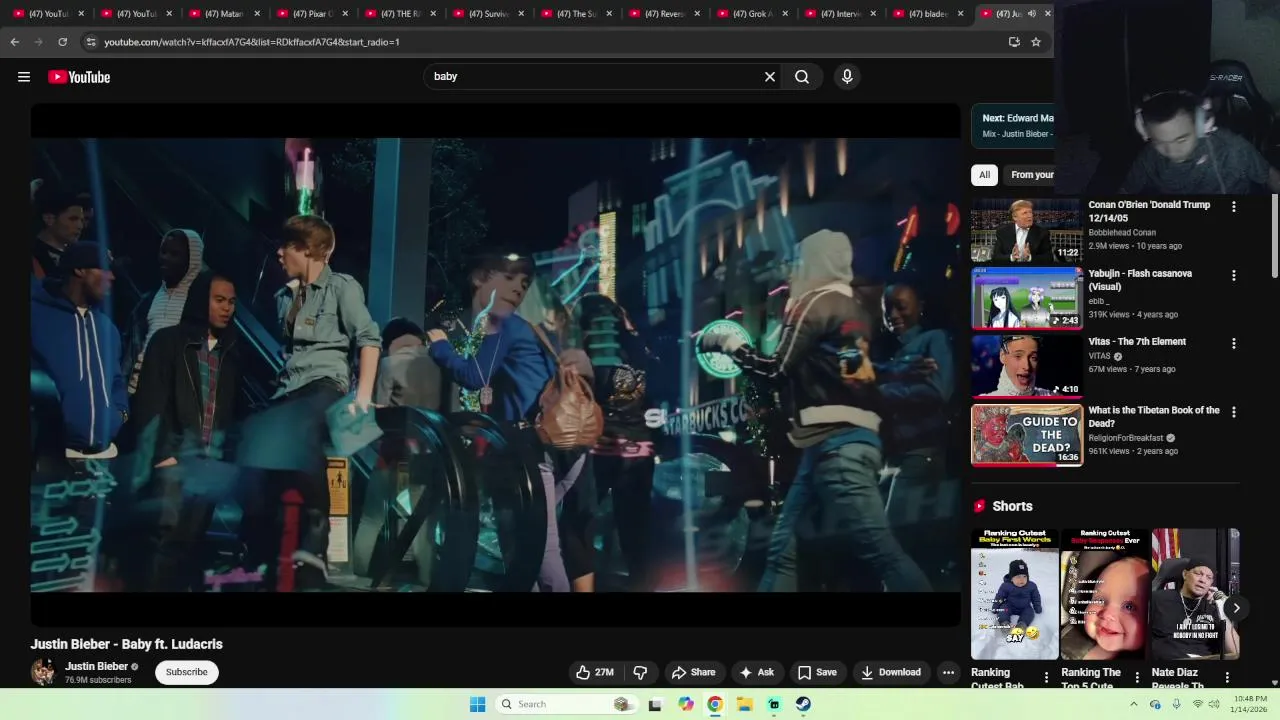This screenshot has height=720, width=1280.
Task: Share the Justin Bieber video
Action: [694, 672]
